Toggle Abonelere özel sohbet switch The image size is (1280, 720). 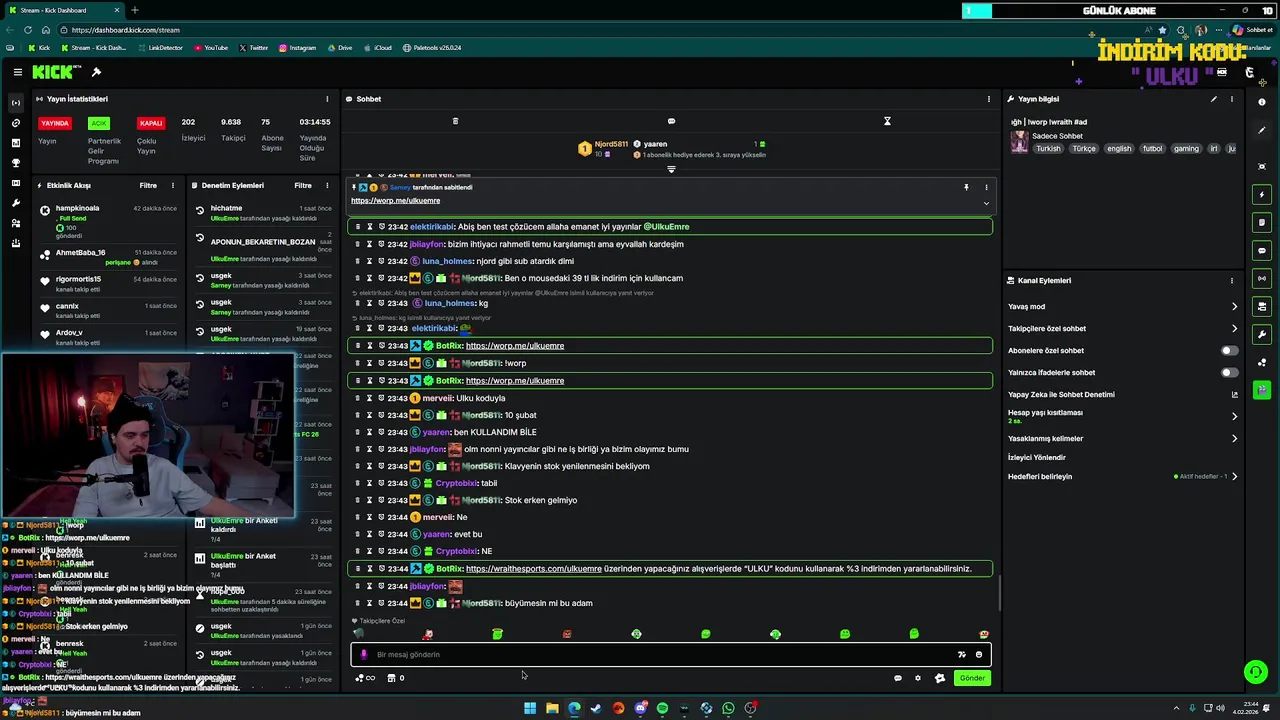point(1229,351)
